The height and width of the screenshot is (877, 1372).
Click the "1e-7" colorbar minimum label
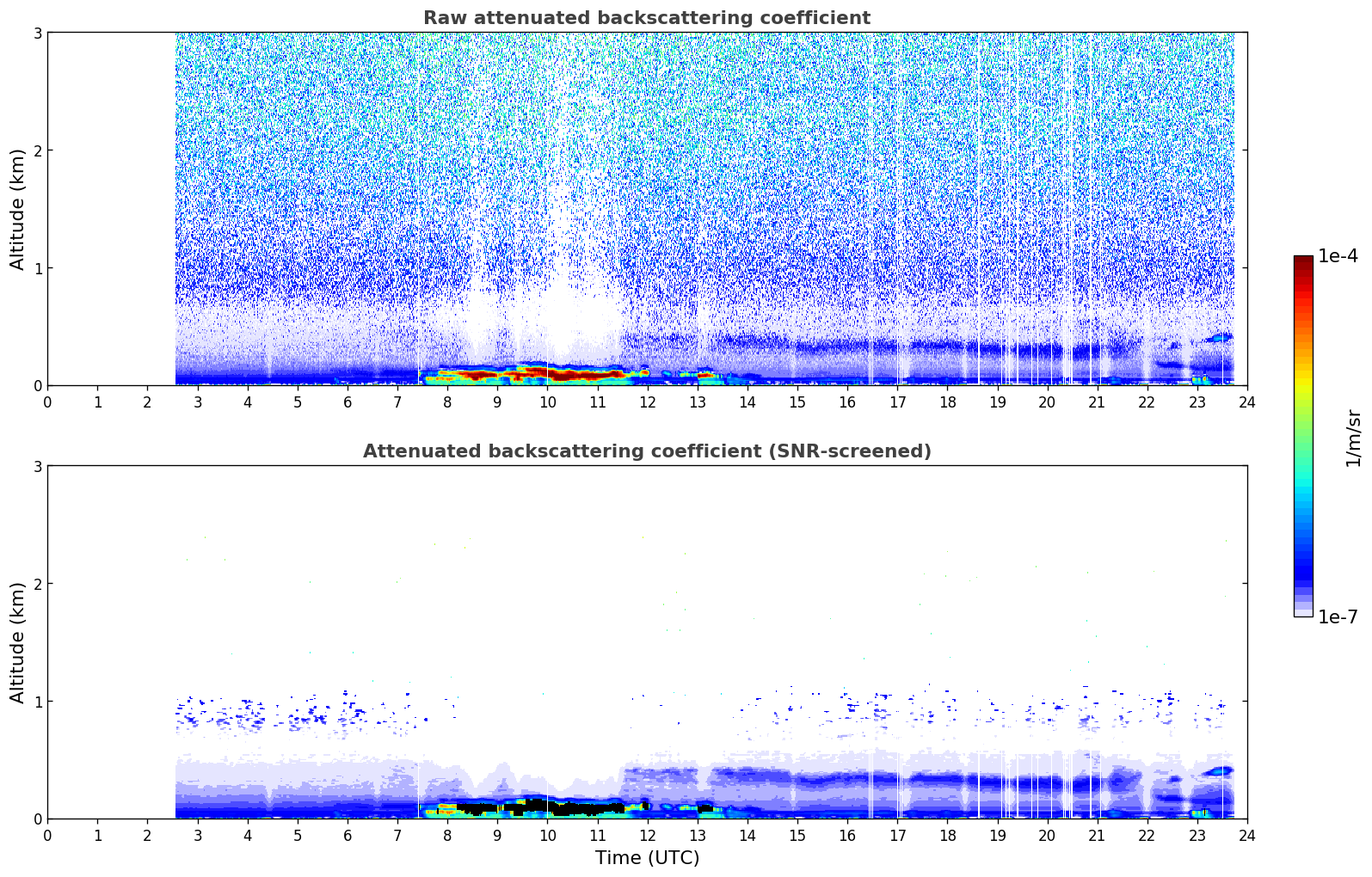point(1338,616)
